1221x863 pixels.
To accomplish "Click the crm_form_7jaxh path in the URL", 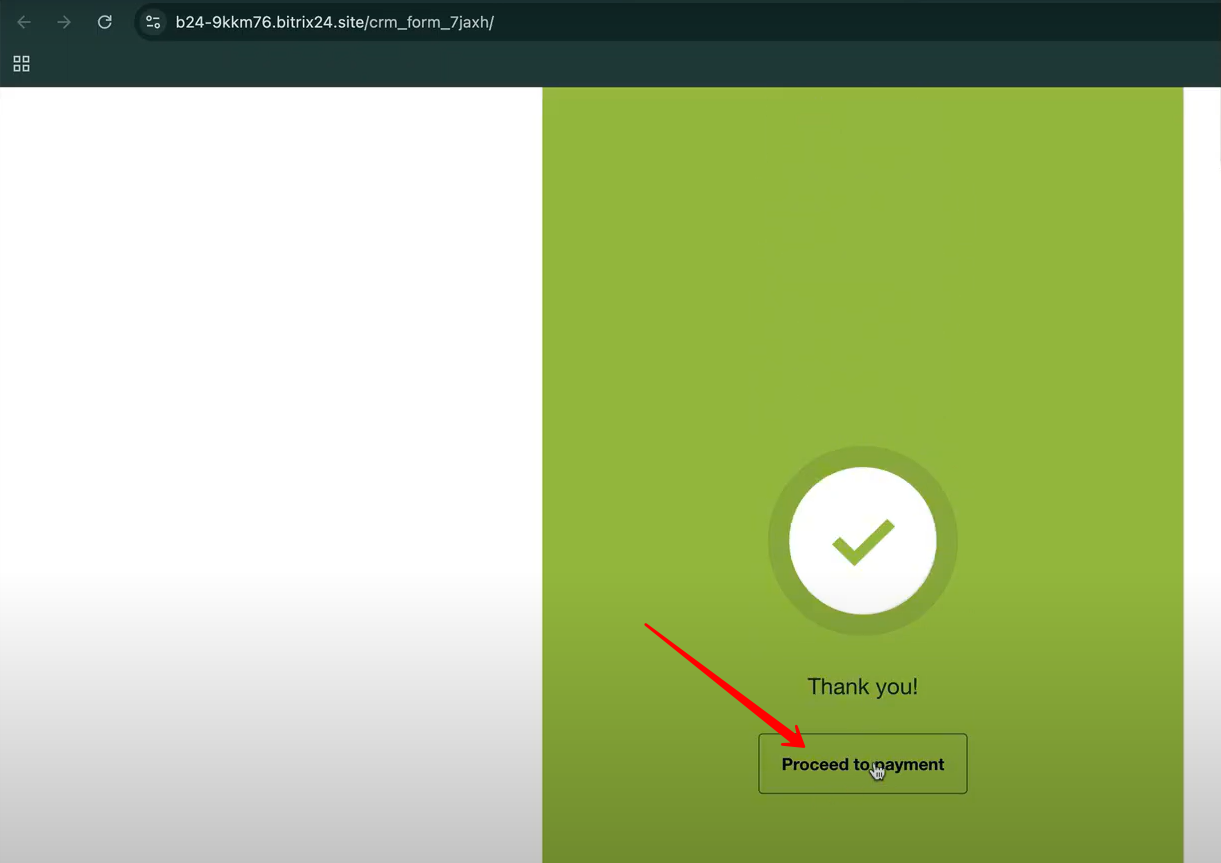I will click(429, 22).
